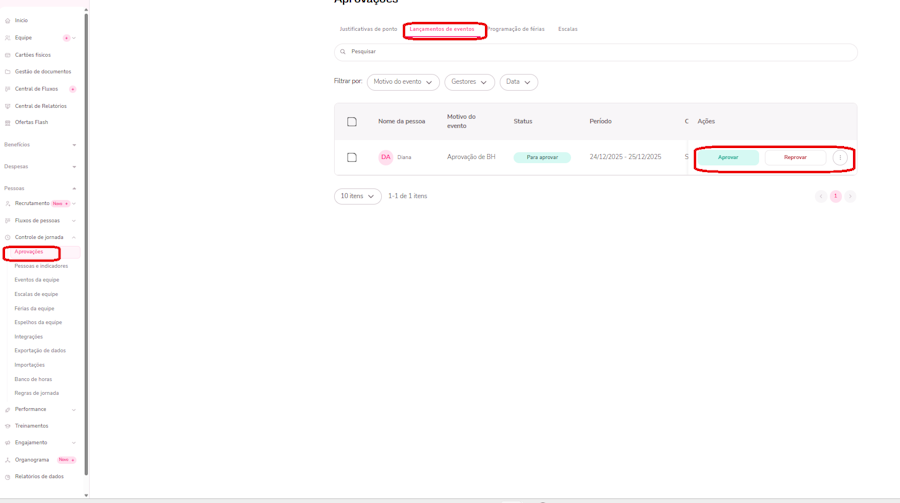Viewport: 900px width, 503px height.
Task: Click the Central de Relatórios icon
Action: 7,106
